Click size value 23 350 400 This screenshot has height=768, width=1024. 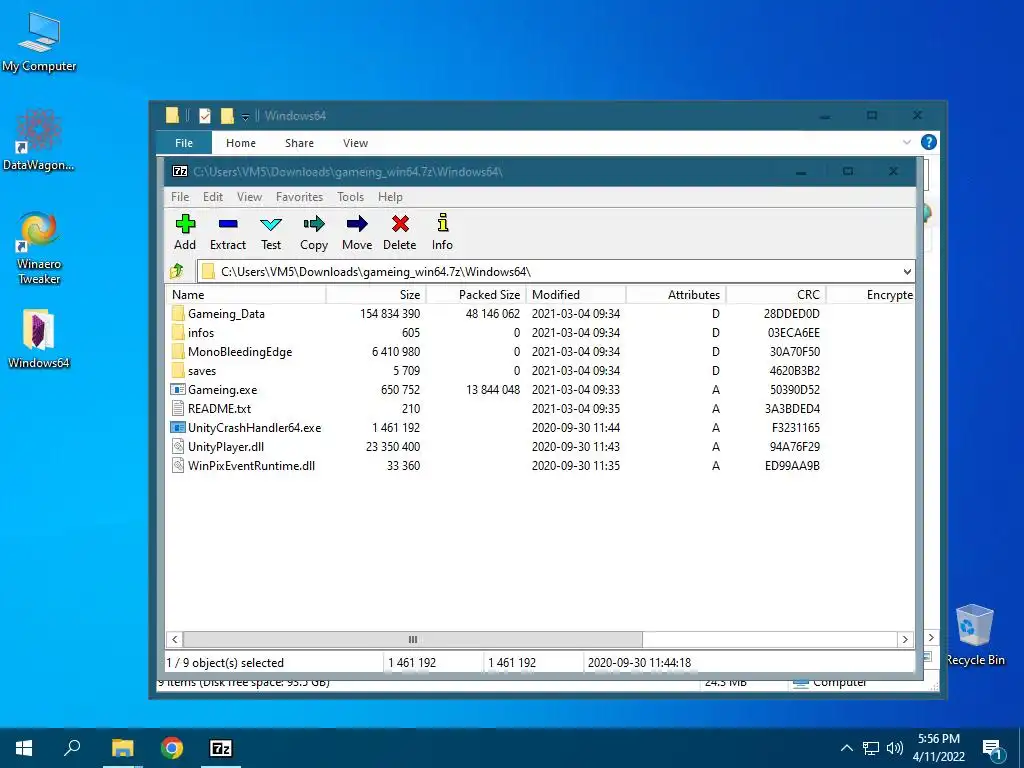click(393, 447)
